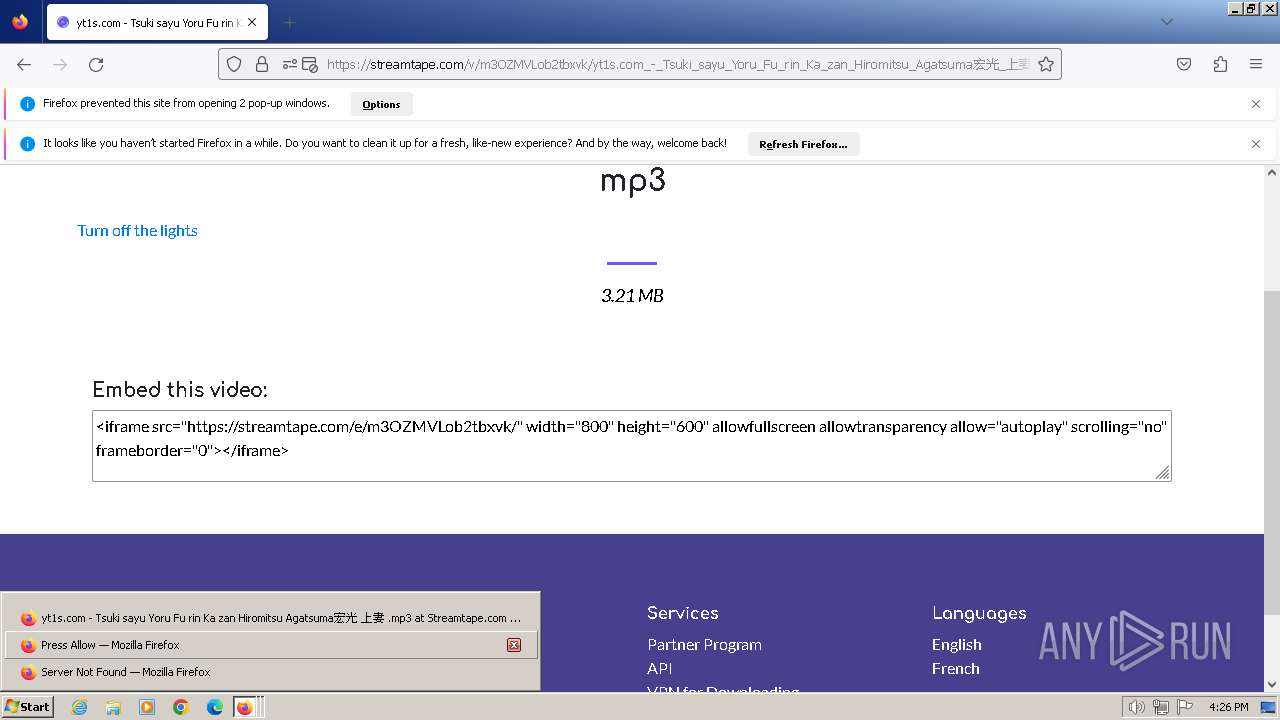Select Server Not Found window preview
The height and width of the screenshot is (720, 1280).
(271, 672)
